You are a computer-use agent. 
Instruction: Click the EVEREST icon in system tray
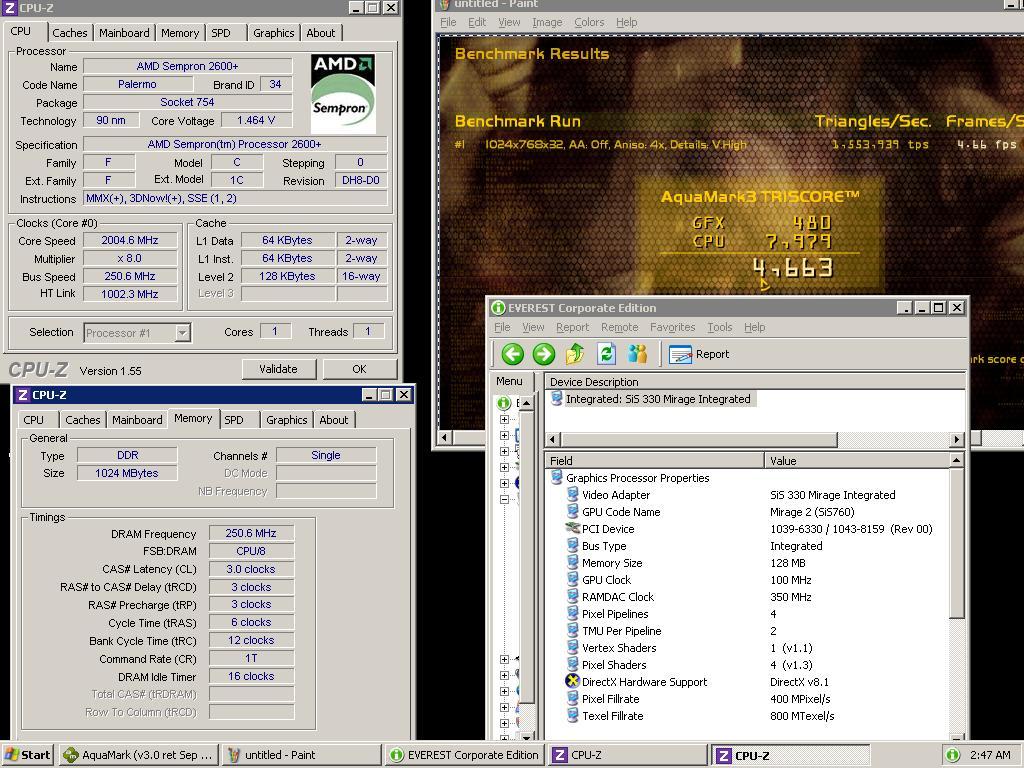point(953,755)
